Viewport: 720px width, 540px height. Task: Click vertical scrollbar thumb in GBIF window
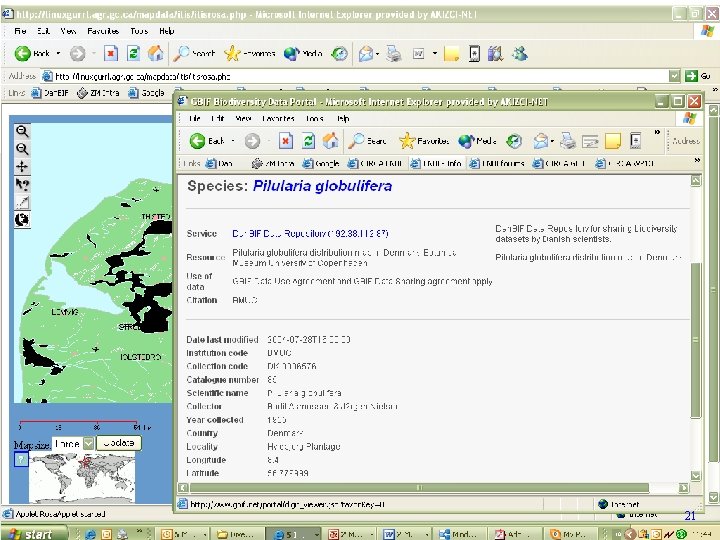[x=696, y=340]
